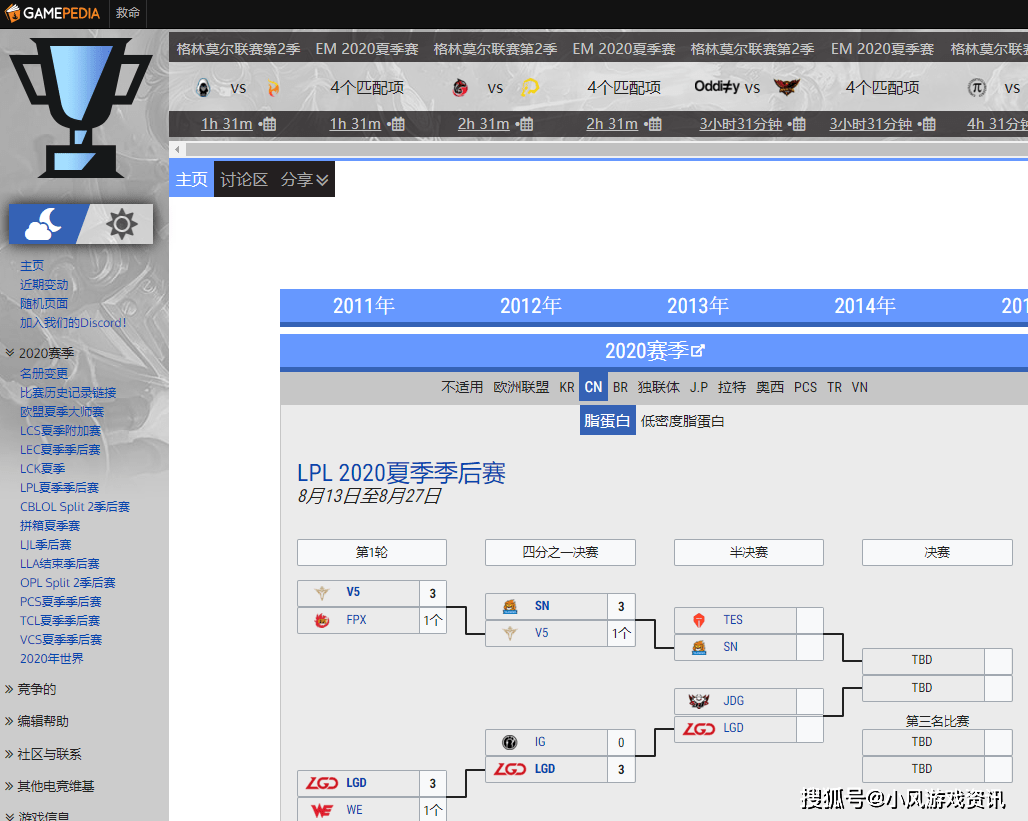Switch to dark mode with moon toggle
Viewport: 1028px width, 821px height.
click(46, 224)
